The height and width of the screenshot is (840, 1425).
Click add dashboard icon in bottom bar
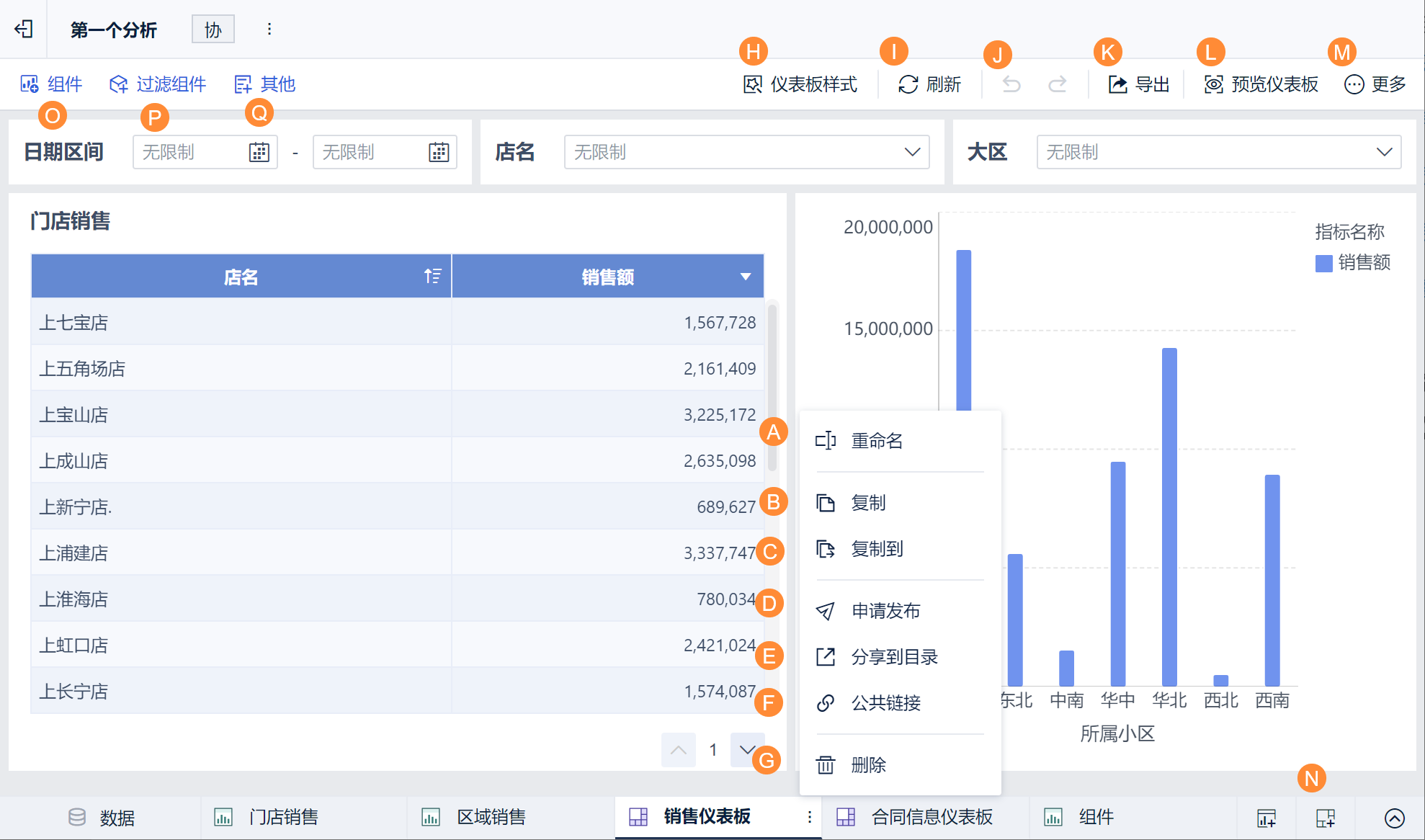[1325, 818]
